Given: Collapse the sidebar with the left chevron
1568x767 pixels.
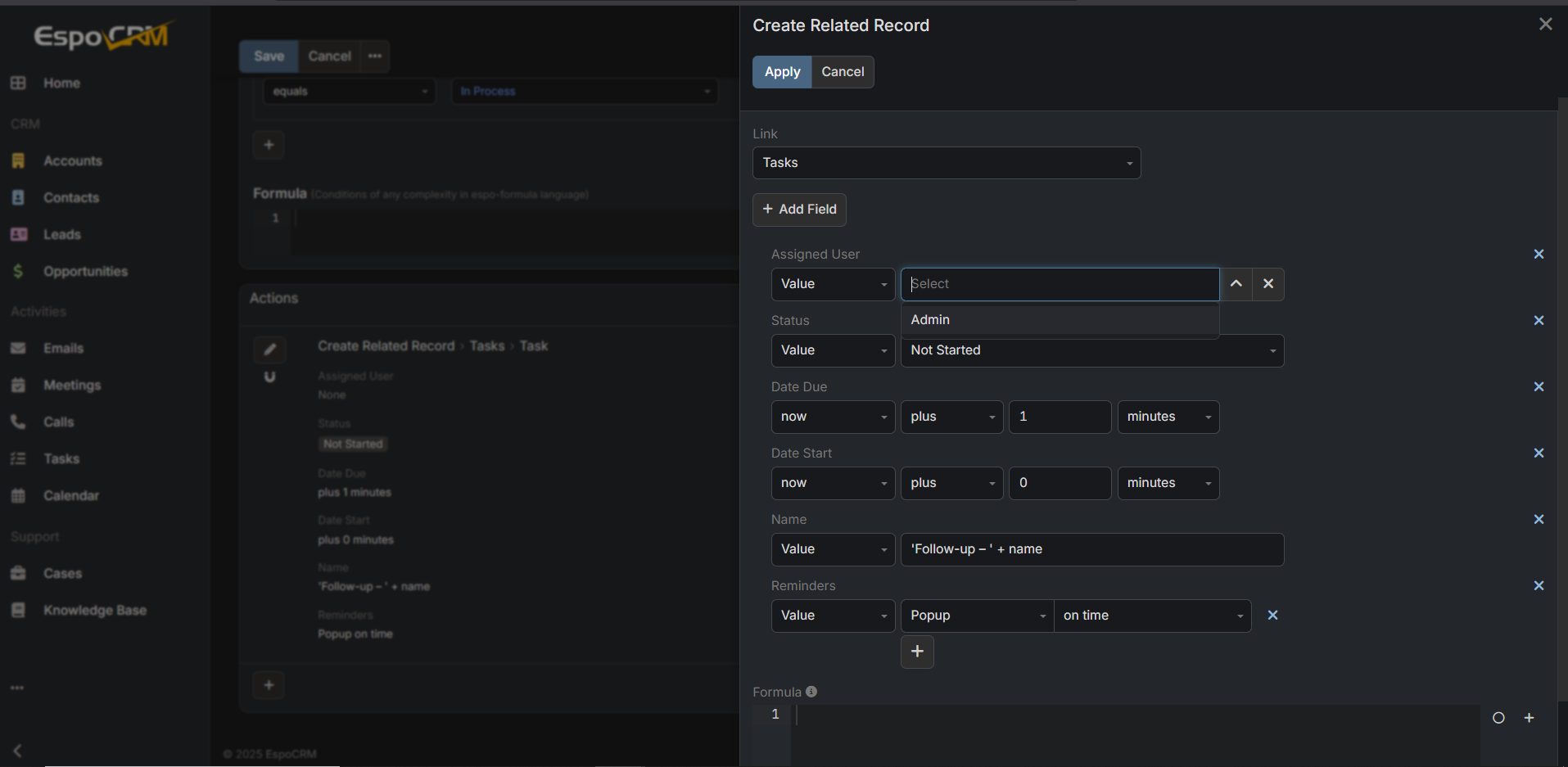Looking at the screenshot, I should click(x=17, y=751).
